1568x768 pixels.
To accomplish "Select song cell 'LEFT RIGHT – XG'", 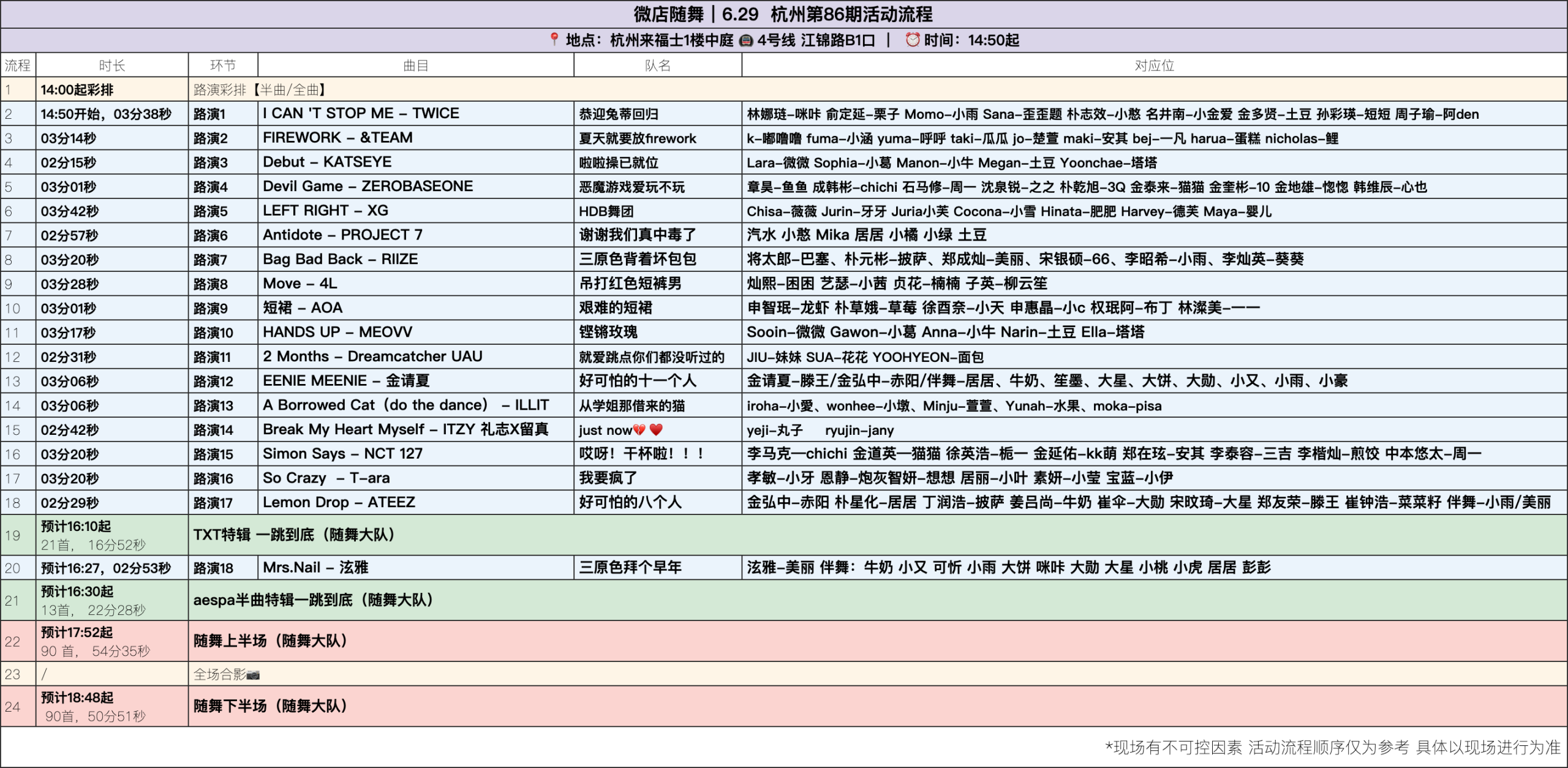I will [416, 211].
